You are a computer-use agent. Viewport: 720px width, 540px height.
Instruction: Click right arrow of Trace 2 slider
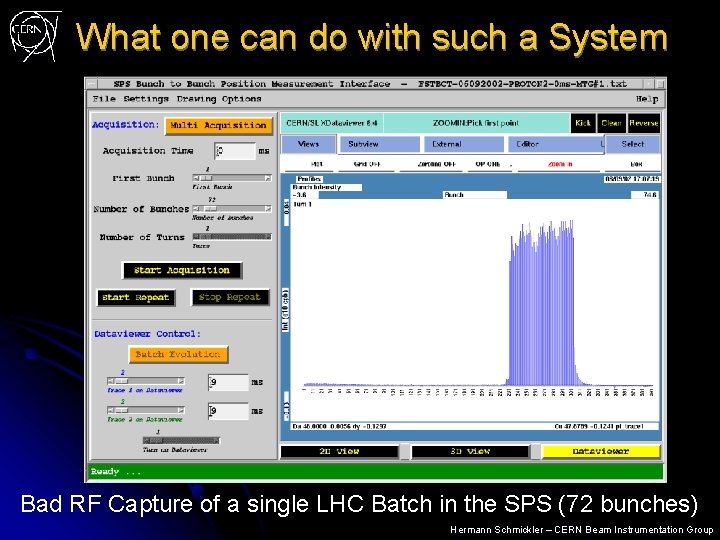click(x=181, y=410)
